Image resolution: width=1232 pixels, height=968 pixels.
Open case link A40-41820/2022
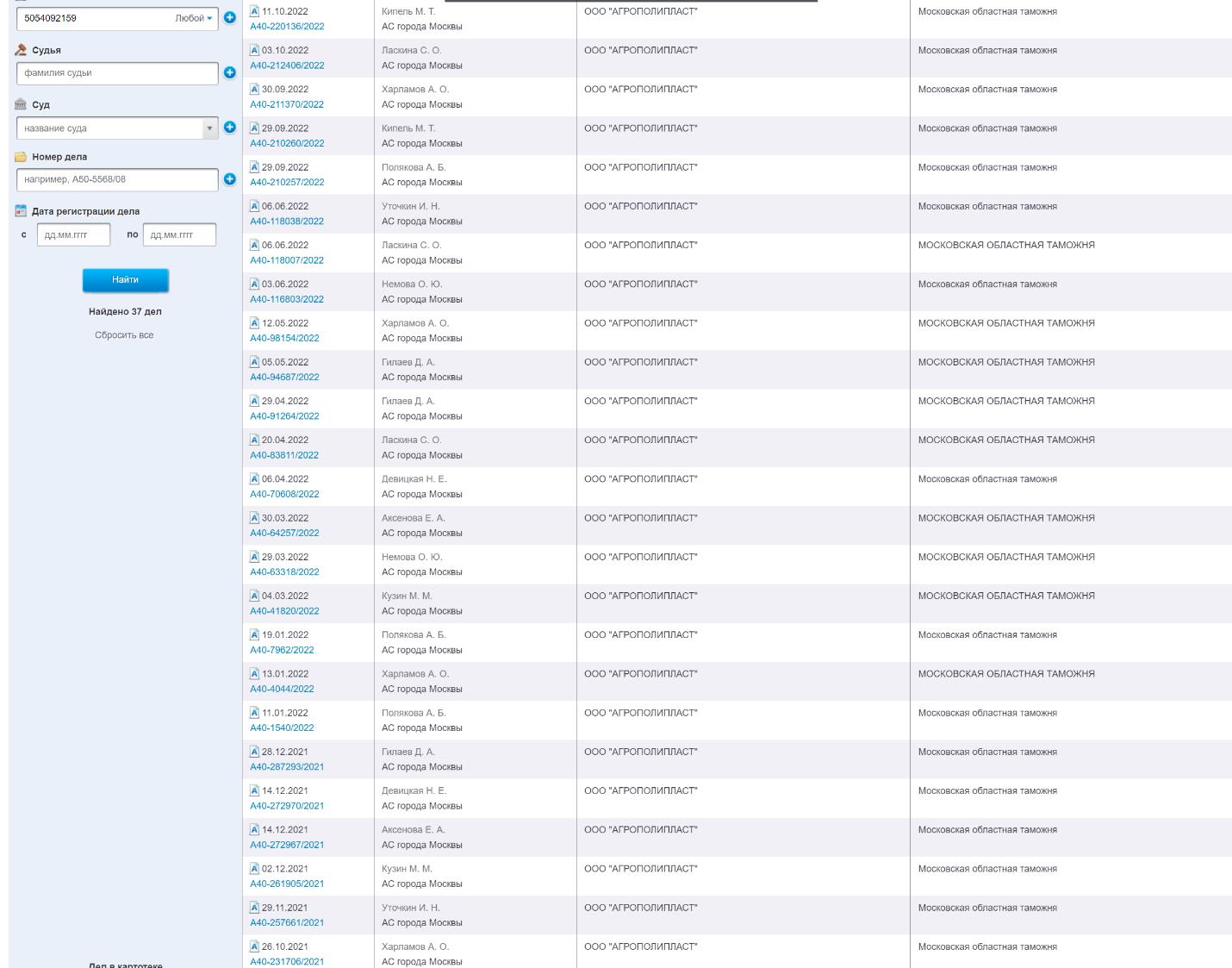click(284, 611)
